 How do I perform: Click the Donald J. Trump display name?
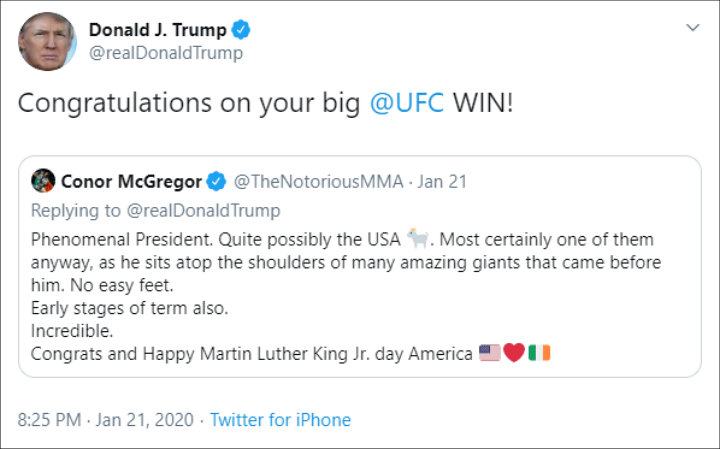pos(158,30)
